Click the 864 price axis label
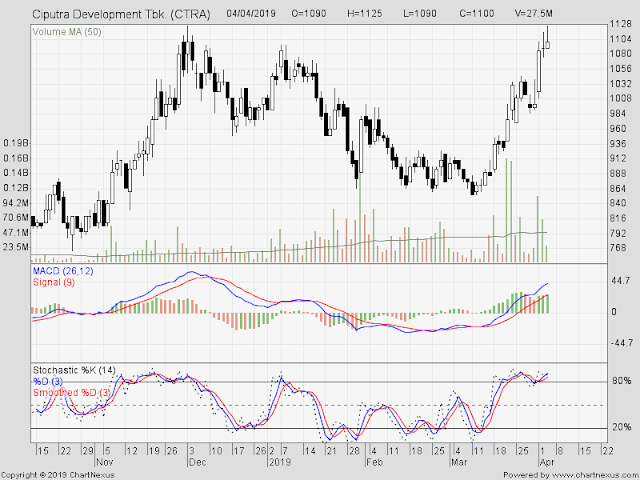The height and width of the screenshot is (480, 640). click(x=618, y=189)
